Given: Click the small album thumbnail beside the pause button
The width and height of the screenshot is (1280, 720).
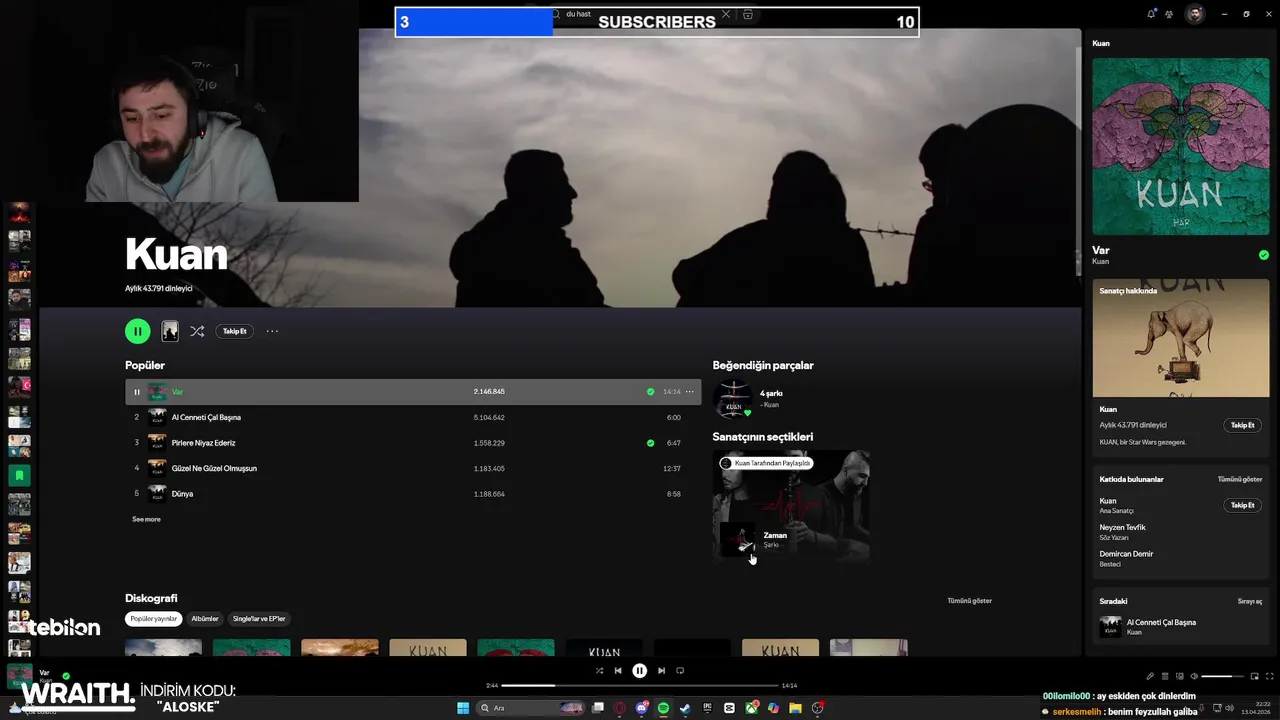Looking at the screenshot, I should click(170, 331).
